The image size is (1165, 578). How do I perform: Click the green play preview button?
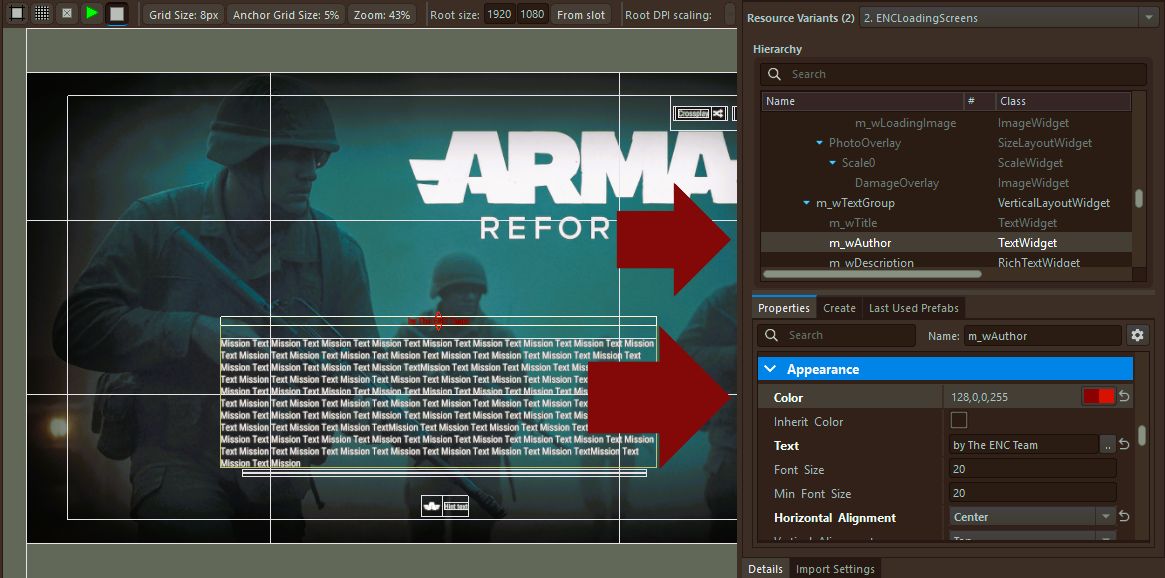tap(91, 13)
